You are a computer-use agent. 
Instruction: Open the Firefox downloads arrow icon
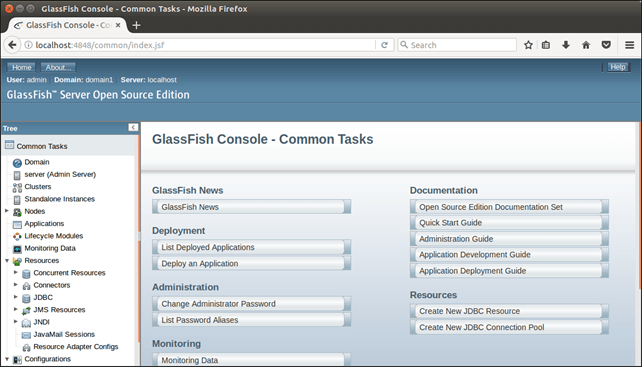tap(566, 45)
